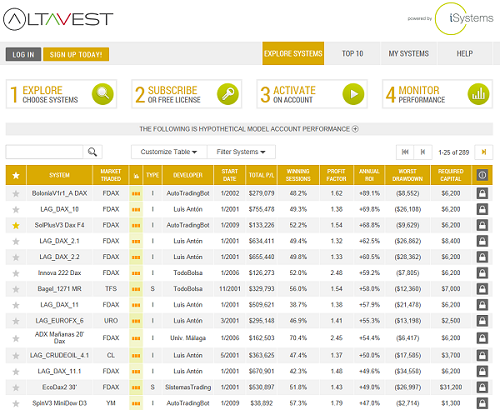Click lock icon for Bagel_1271 MR
The width and height of the screenshot is (500, 410).
482,289
